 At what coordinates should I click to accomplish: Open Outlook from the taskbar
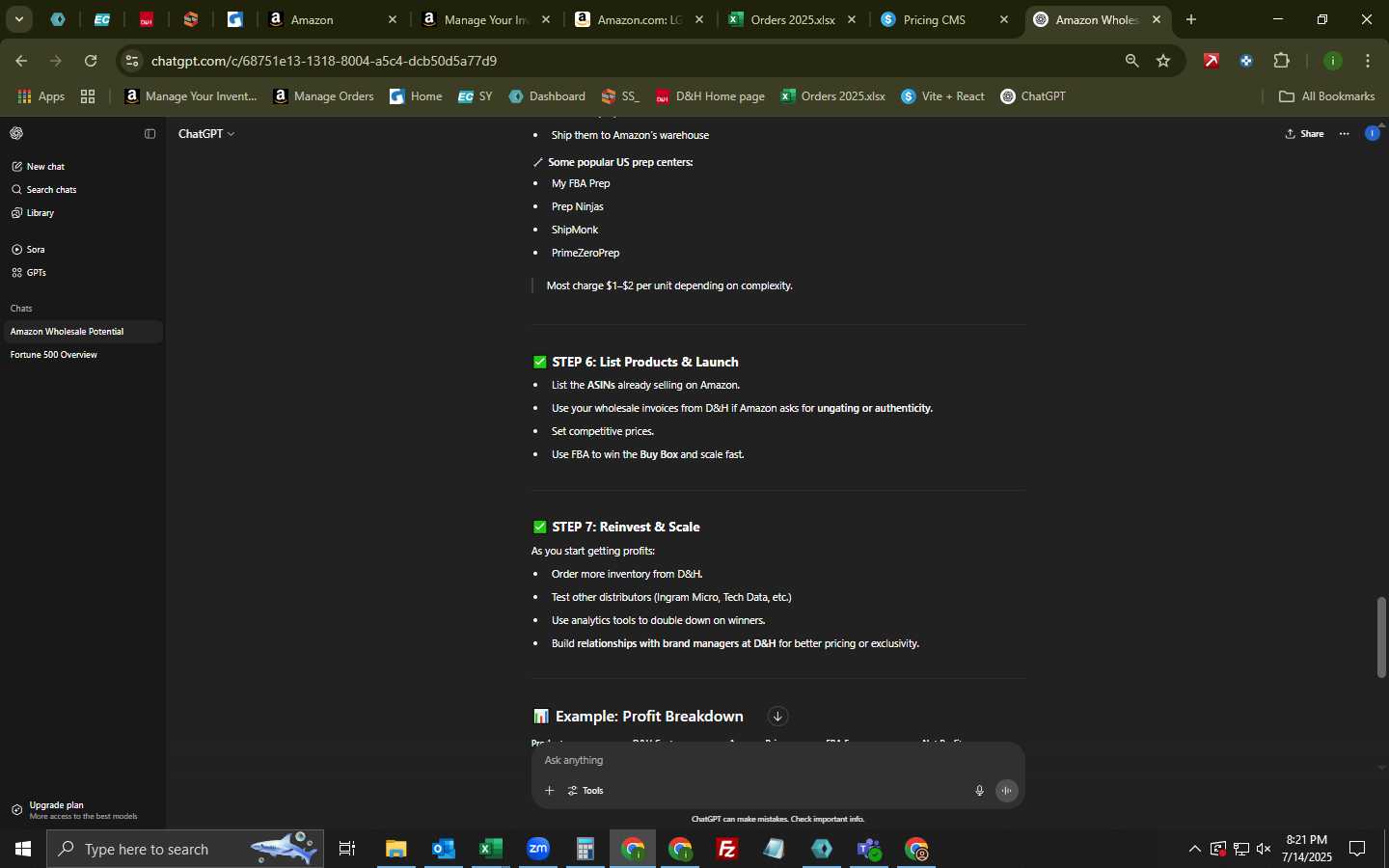click(x=444, y=849)
